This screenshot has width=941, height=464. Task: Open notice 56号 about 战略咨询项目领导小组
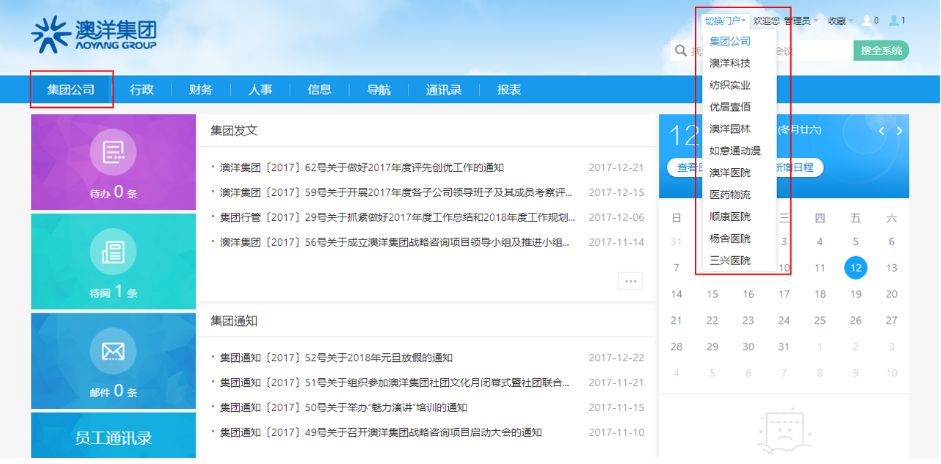(395, 243)
